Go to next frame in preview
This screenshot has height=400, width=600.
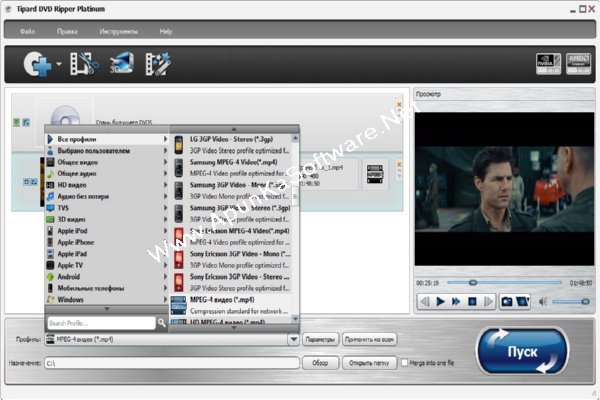pos(488,302)
